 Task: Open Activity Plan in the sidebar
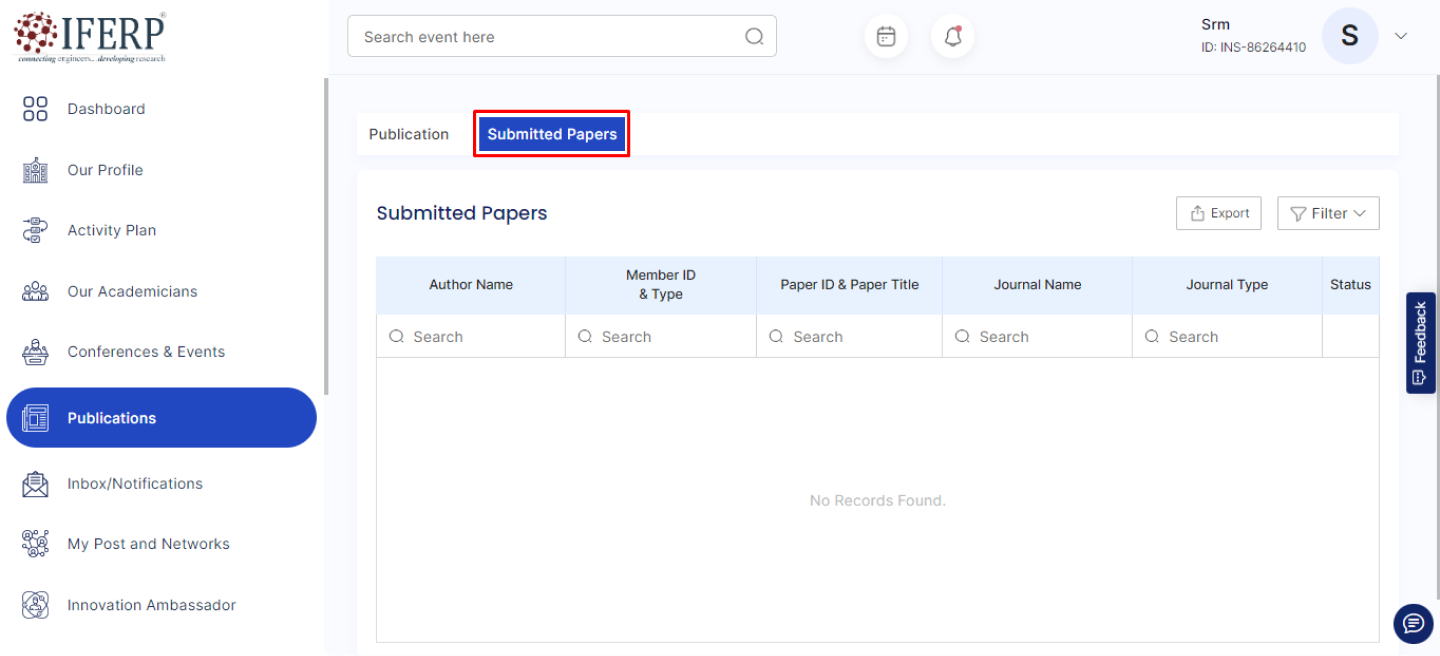(111, 230)
